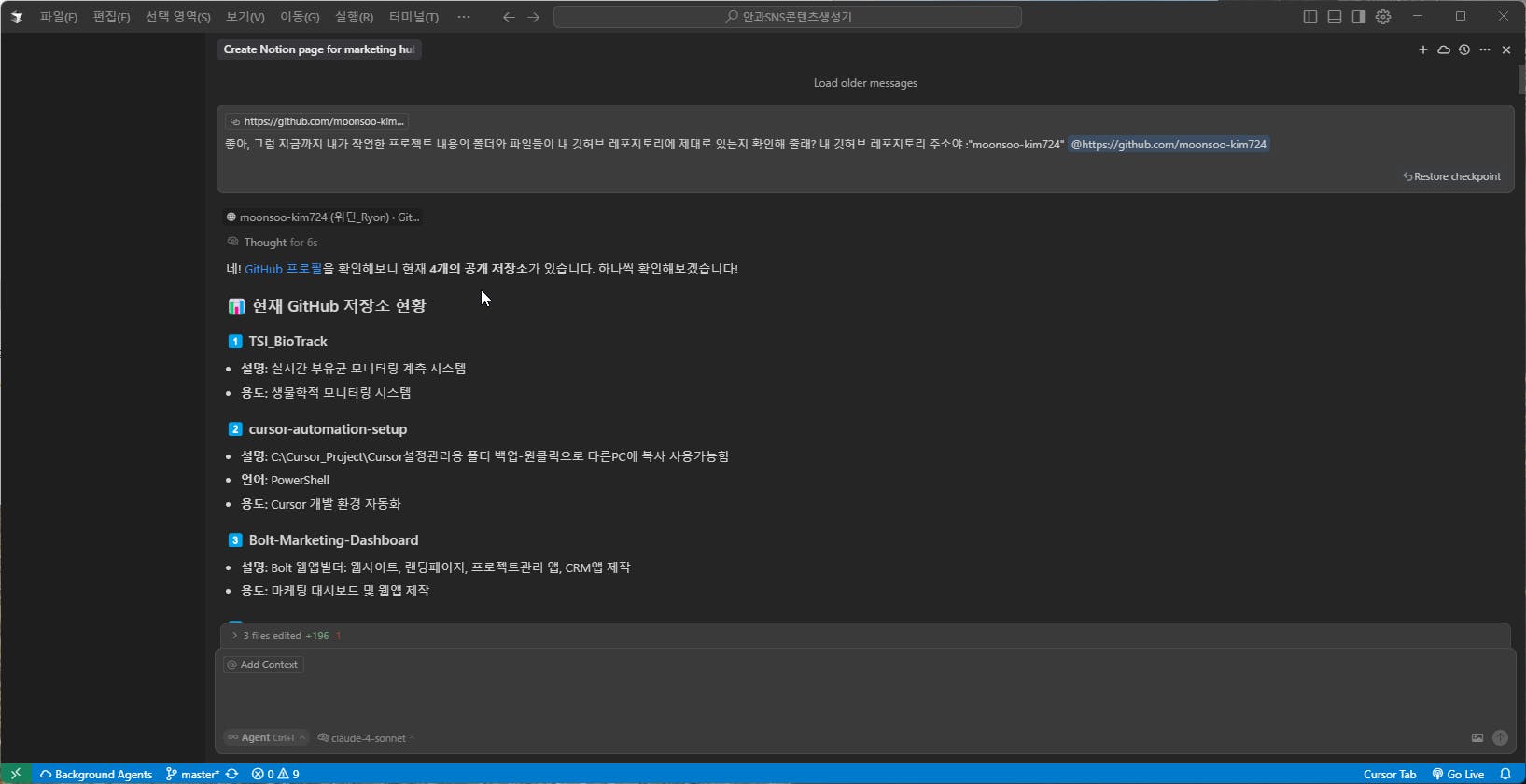Go back with left arrow
Viewport: 1526px width, 784px height.
coord(509,17)
